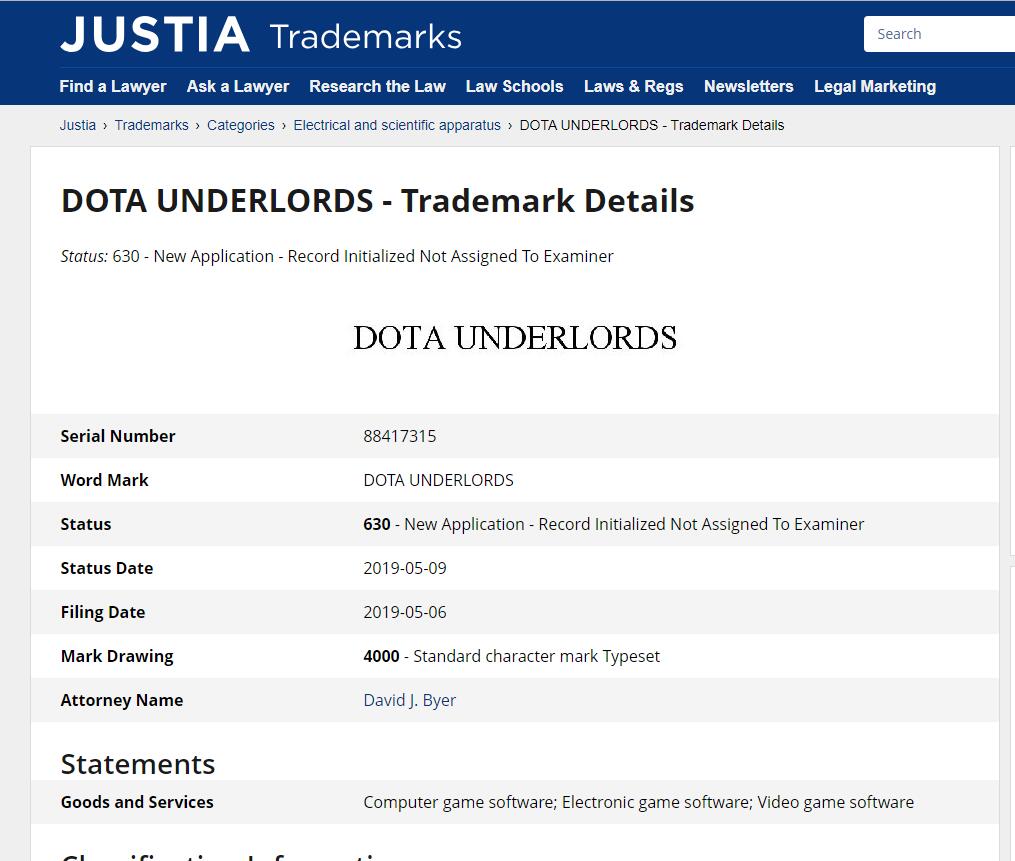The image size is (1015, 861).
Task: Click the italic Status line under heading
Action: click(x=337, y=256)
